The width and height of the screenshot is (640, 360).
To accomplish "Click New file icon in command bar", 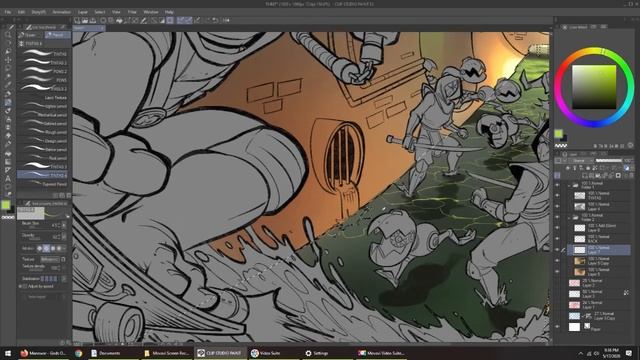I will [x=77, y=20].
